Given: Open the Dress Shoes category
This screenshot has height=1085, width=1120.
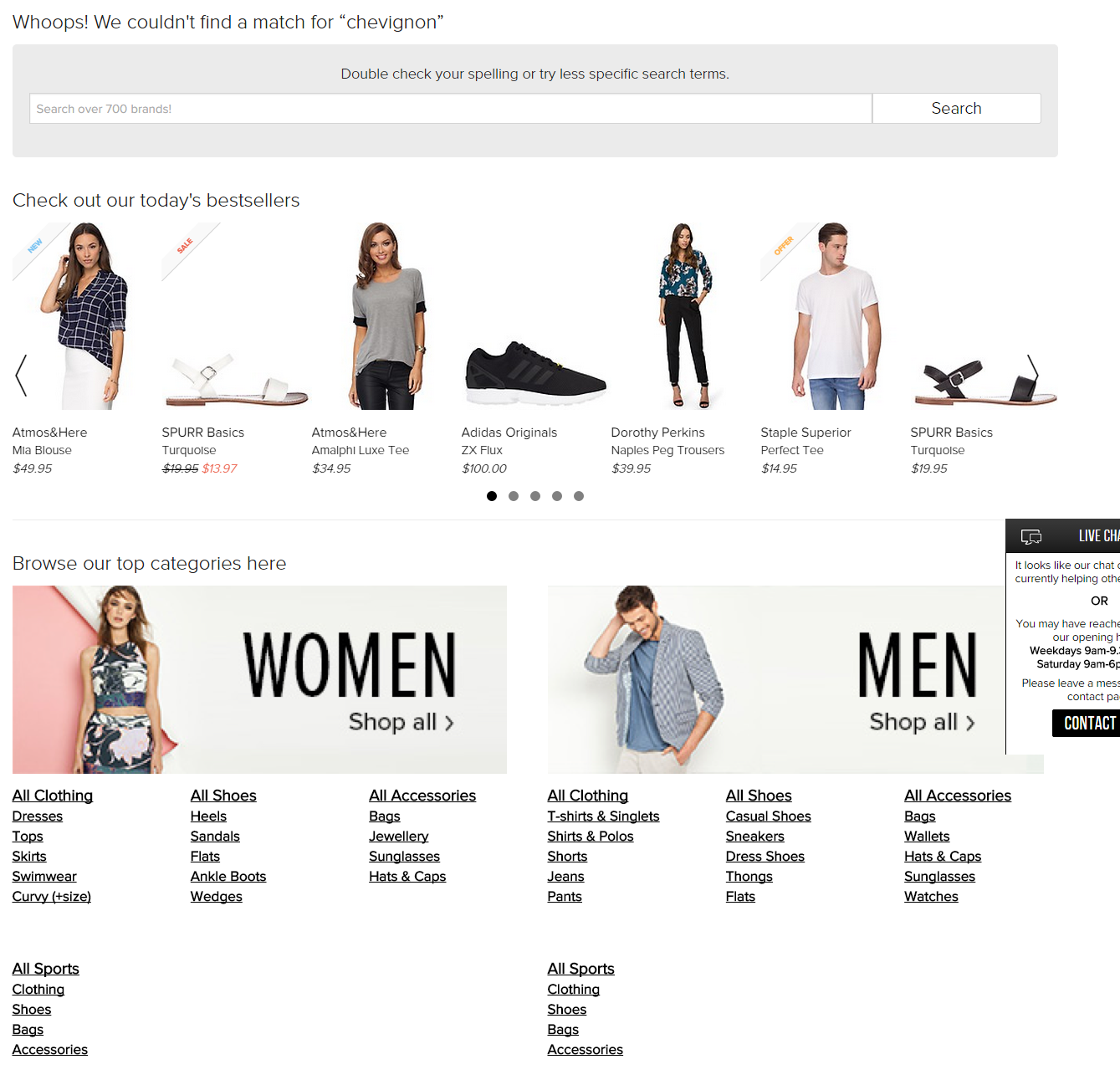Looking at the screenshot, I should 765,857.
